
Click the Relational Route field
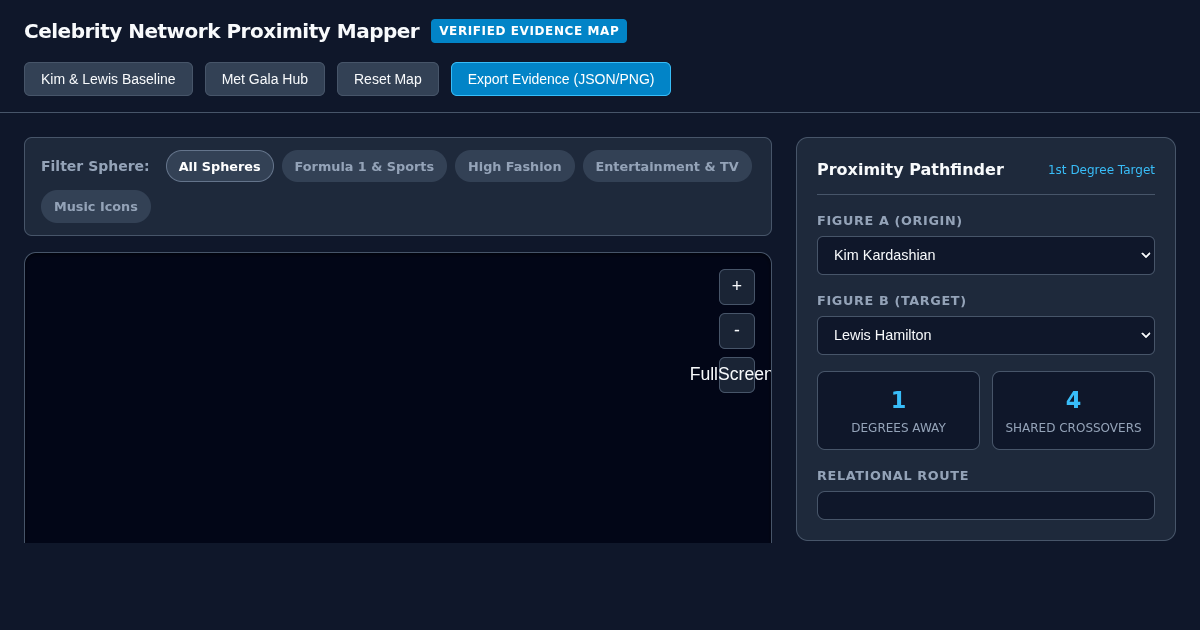pos(986,505)
